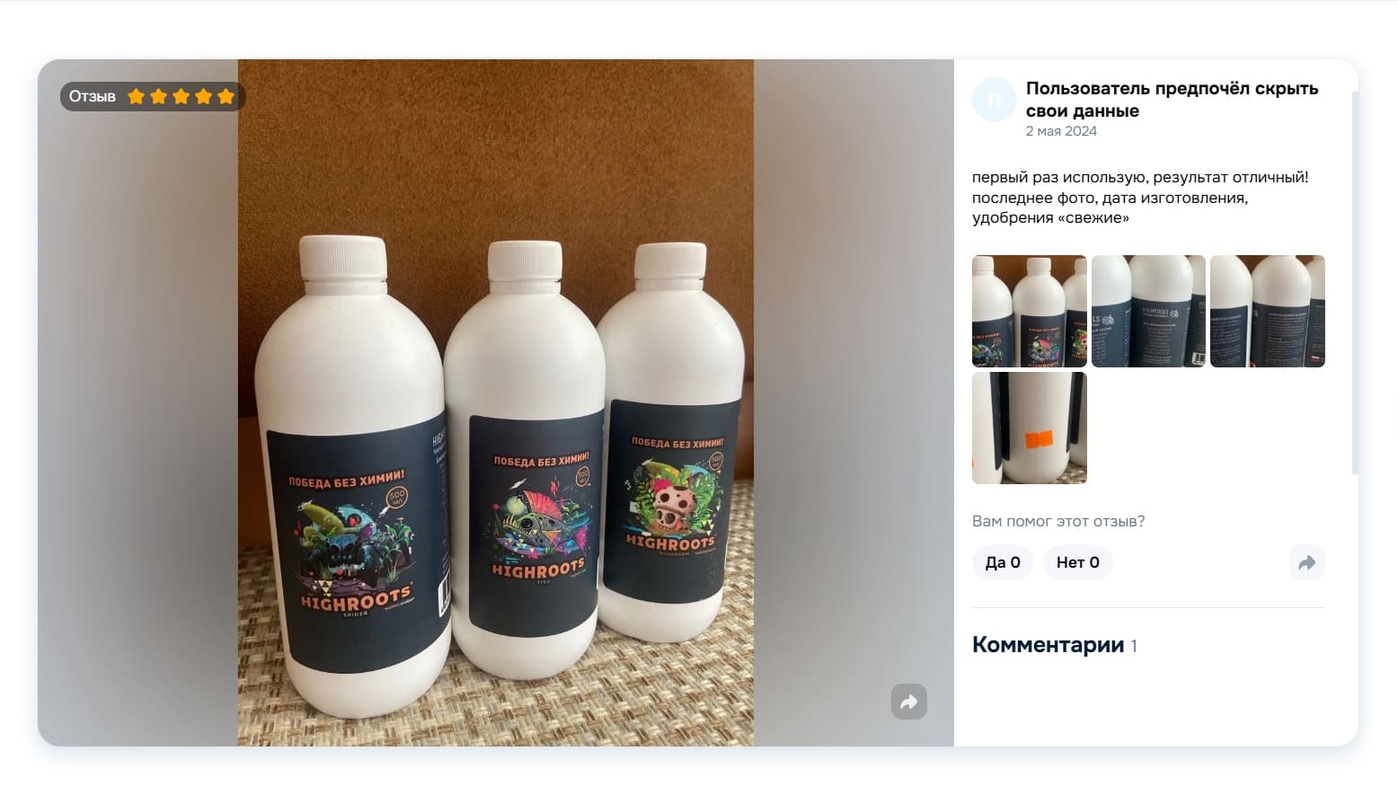Image resolution: width=1398 pixels, height=795 pixels.
Task: Click the reviewer's round avatar icon
Action: tap(994, 99)
